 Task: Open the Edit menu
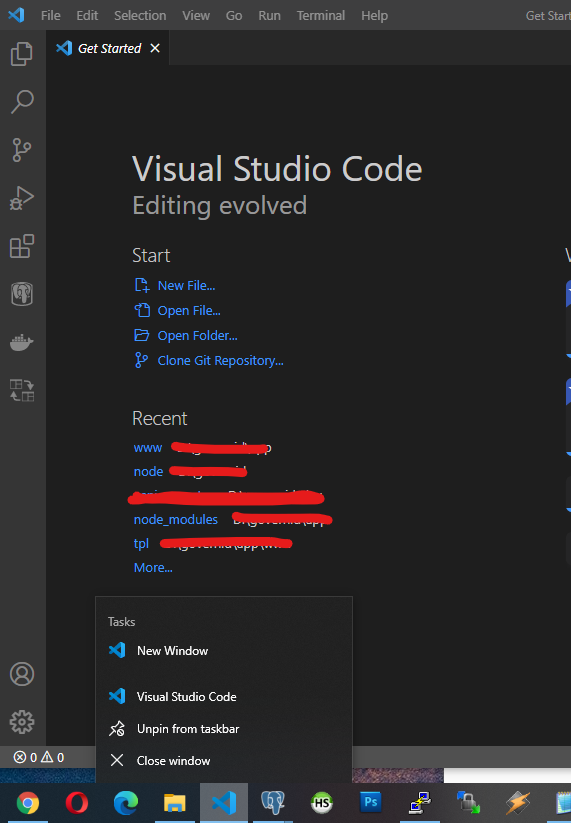pos(87,16)
